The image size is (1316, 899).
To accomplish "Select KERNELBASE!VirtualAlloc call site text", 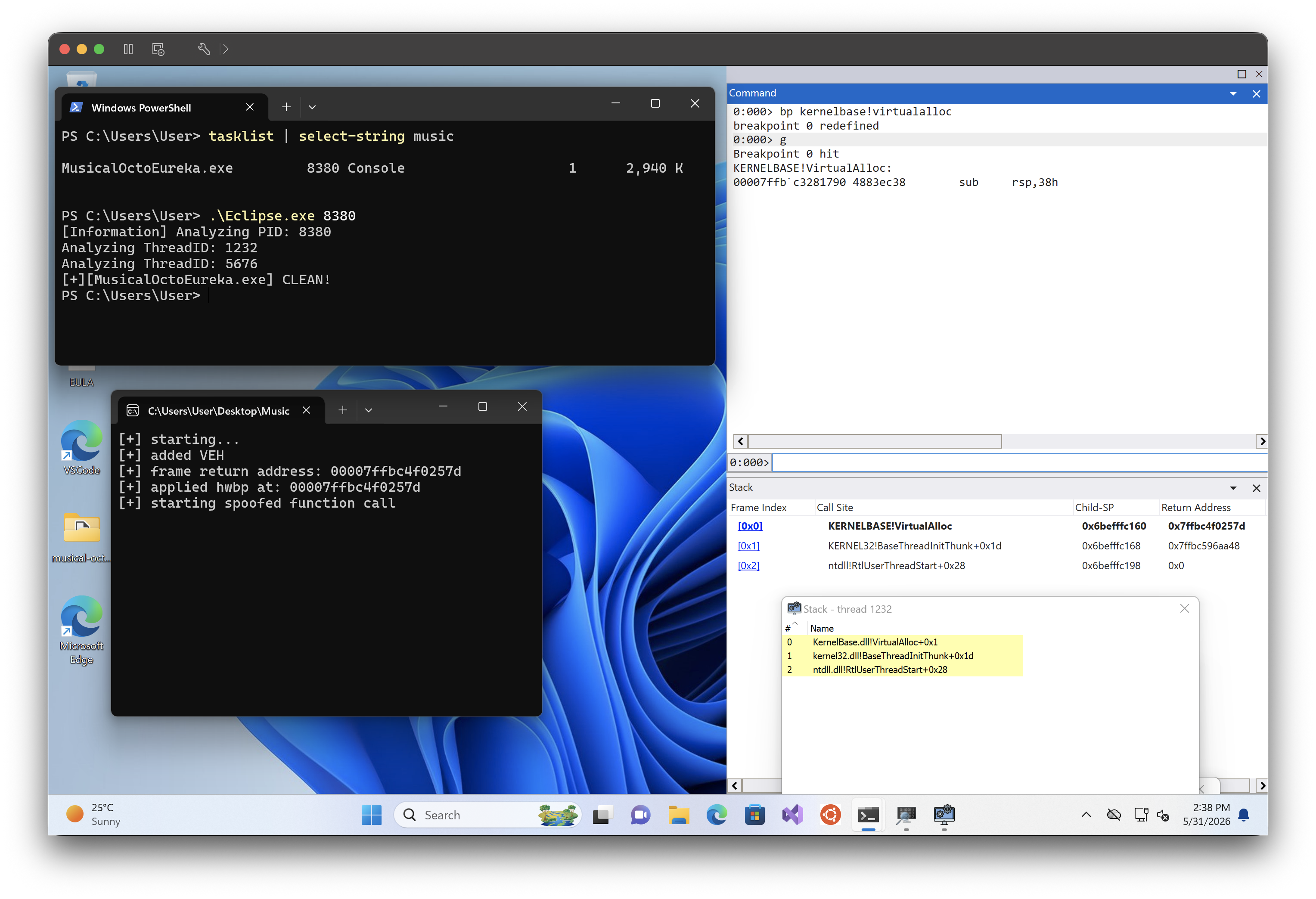I will coord(890,526).
